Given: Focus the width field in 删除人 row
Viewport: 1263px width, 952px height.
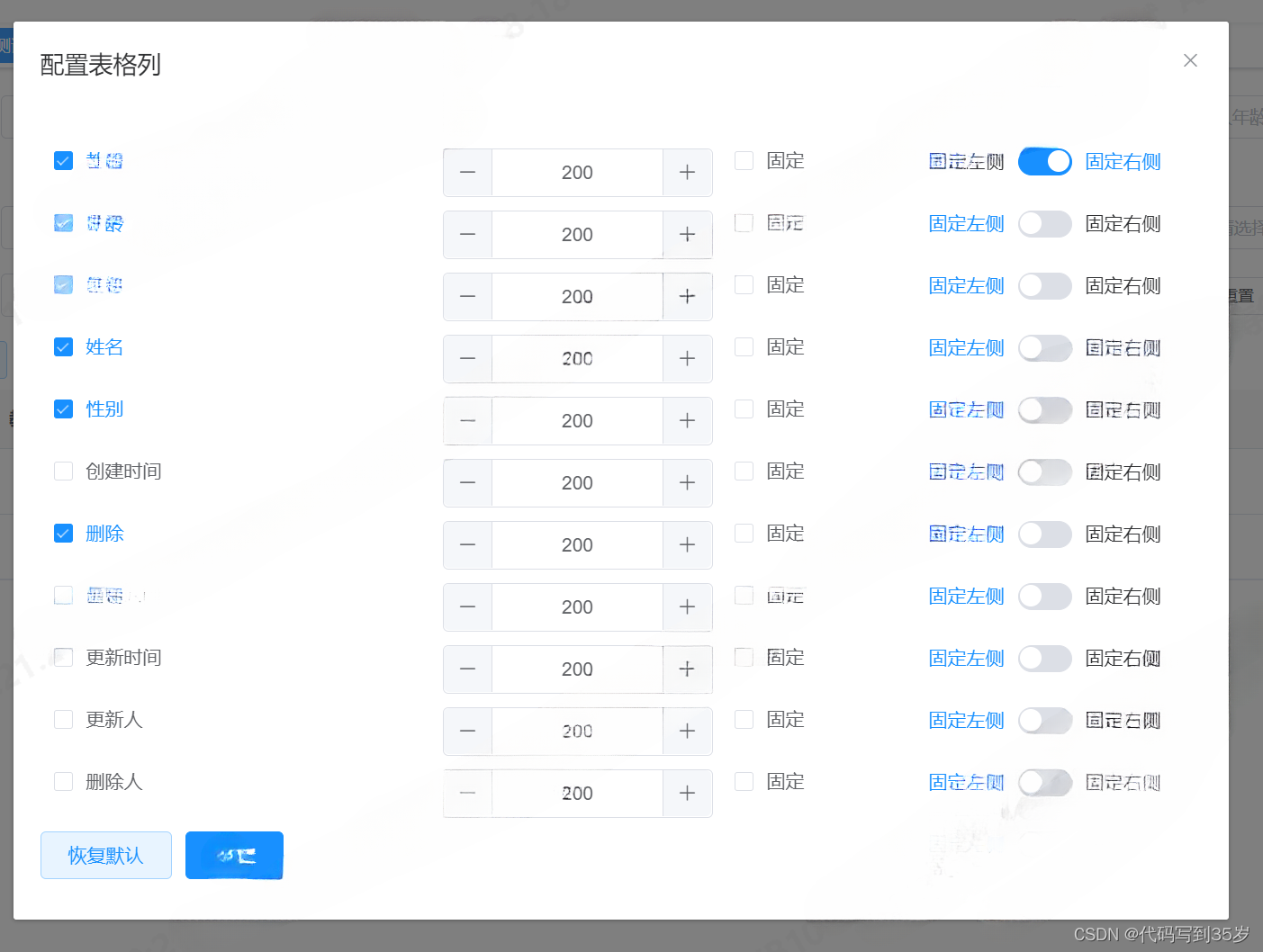Looking at the screenshot, I should 577,794.
